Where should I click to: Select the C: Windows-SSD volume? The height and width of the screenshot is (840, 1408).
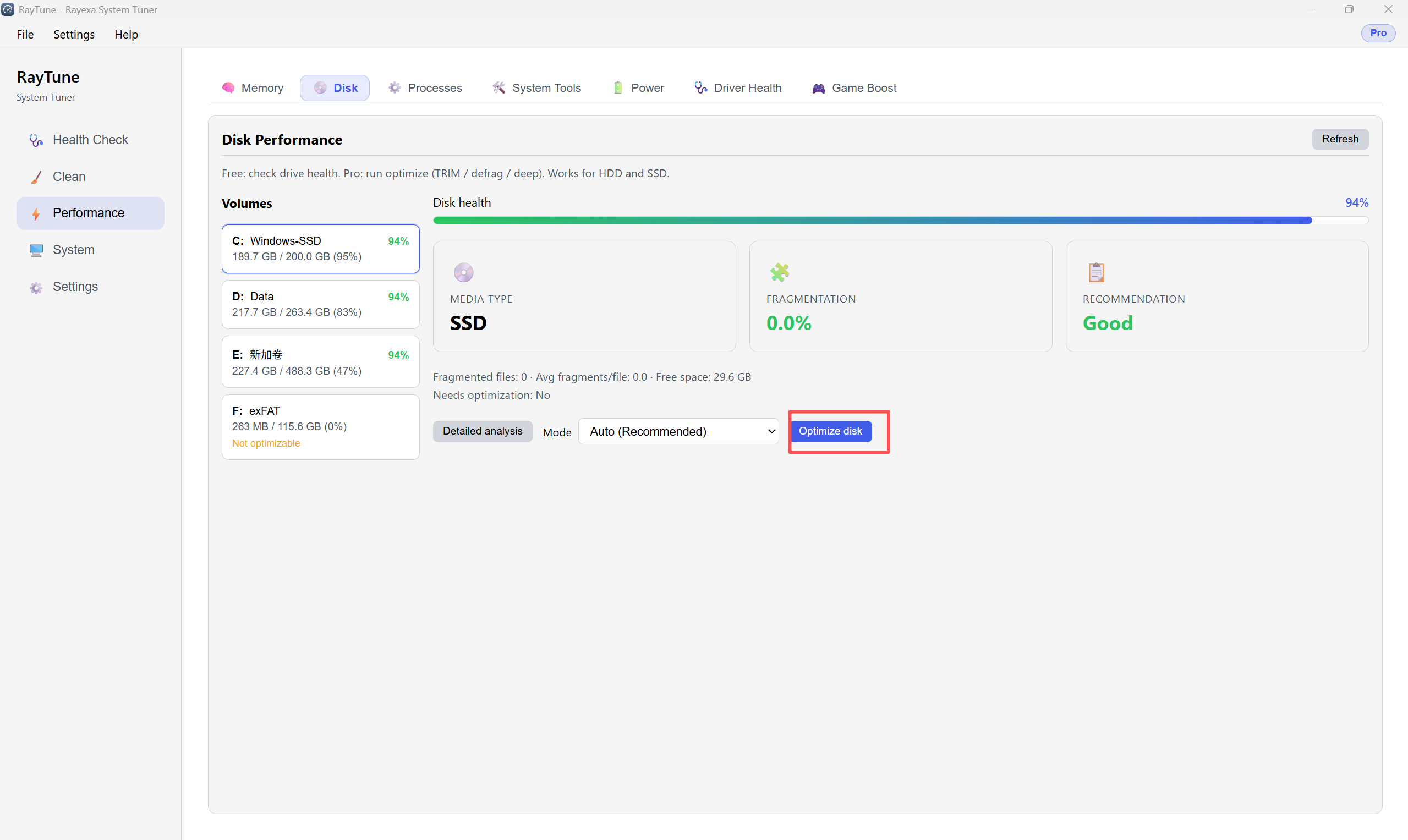pos(320,249)
